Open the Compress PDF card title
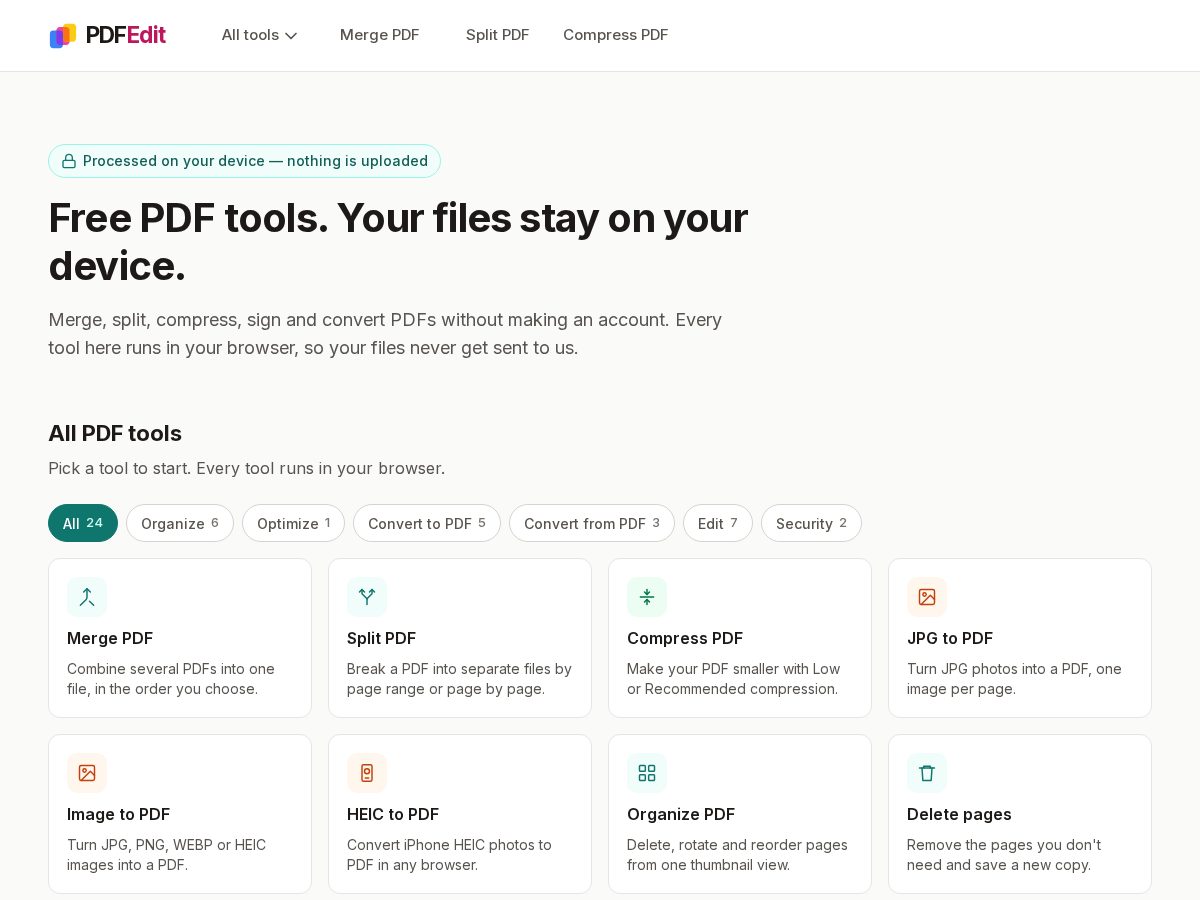The width and height of the screenshot is (1200, 900). [x=685, y=638]
